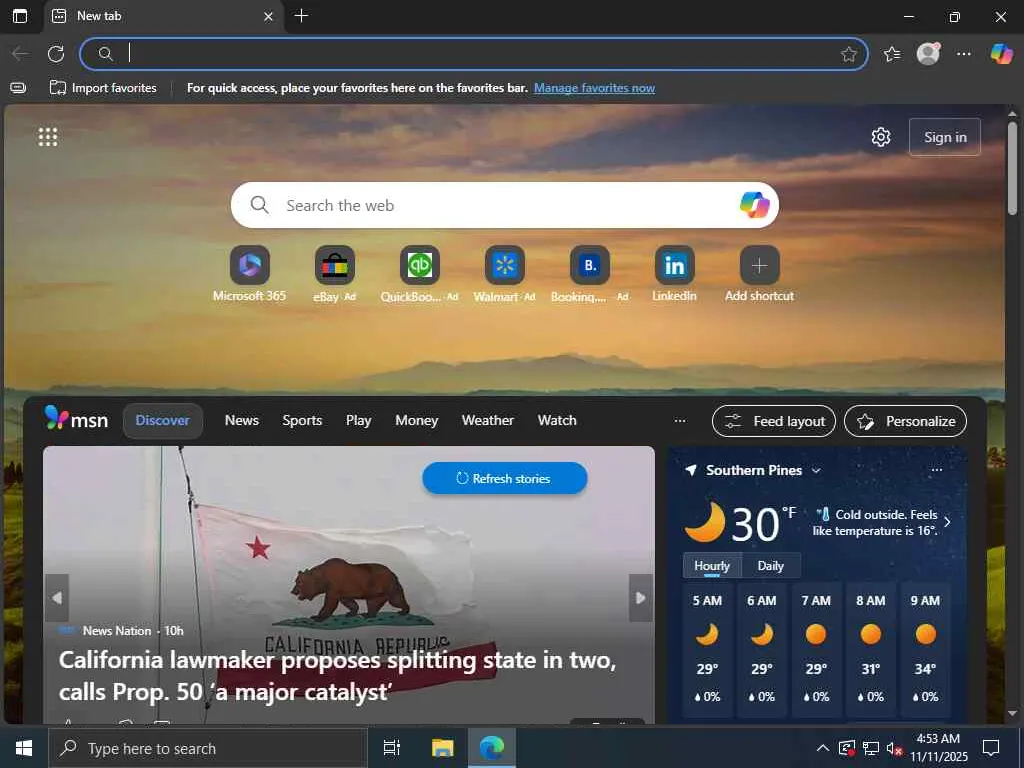Screen dimensions: 1024x768
Task: Open the Watch tab
Action: coord(557,421)
